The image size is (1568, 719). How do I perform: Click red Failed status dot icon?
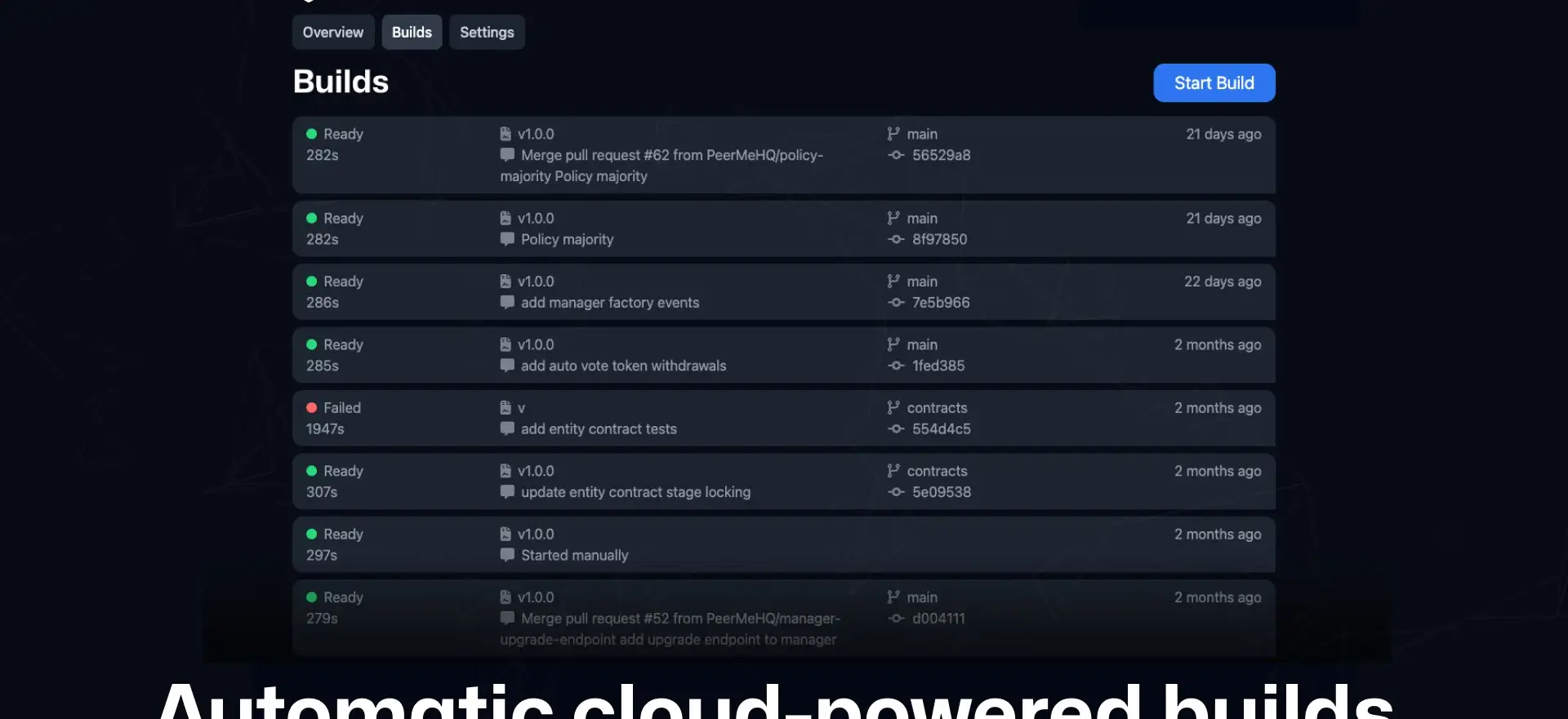312,408
